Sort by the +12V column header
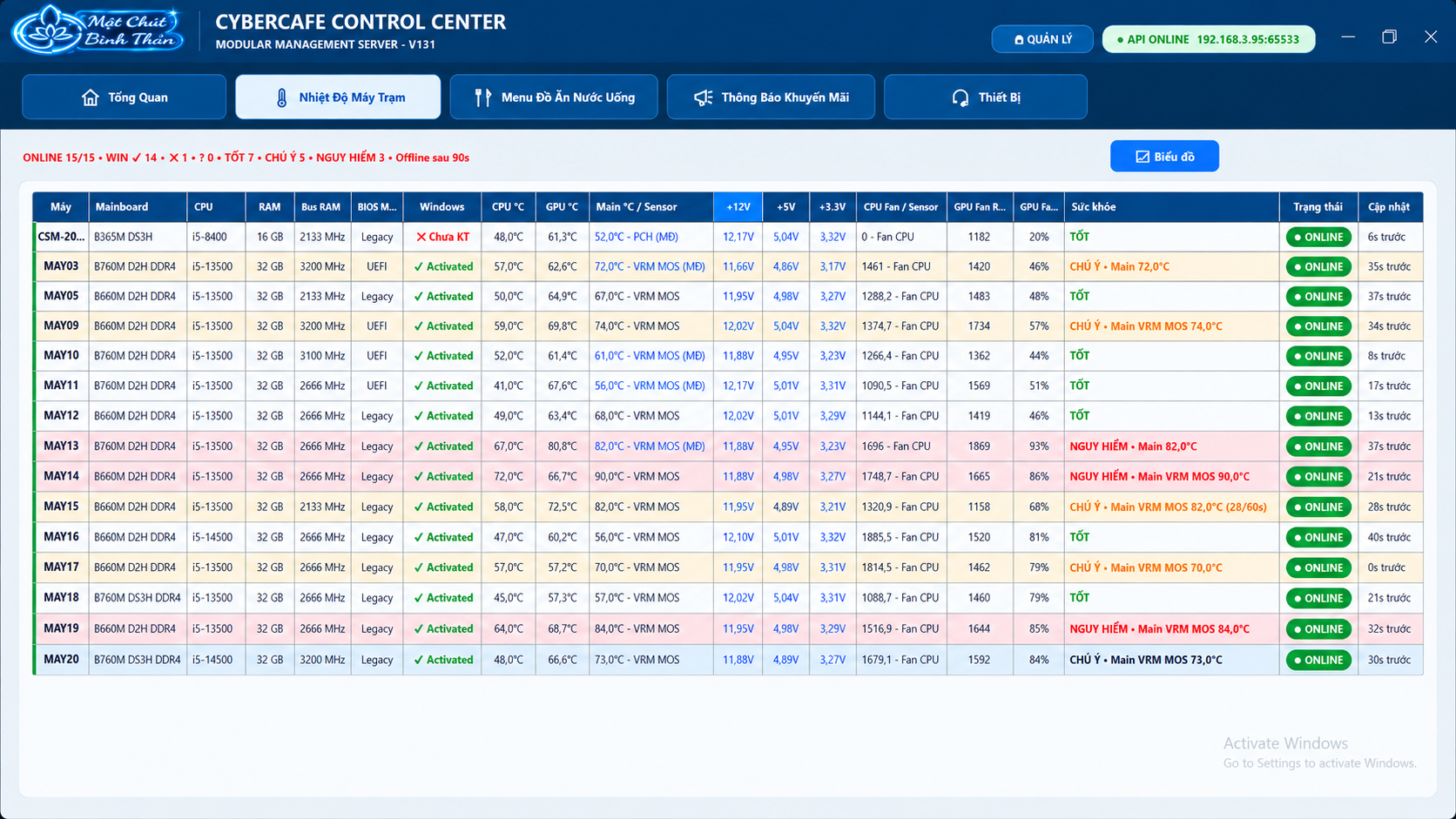Image resolution: width=1456 pixels, height=819 pixels. point(738,207)
